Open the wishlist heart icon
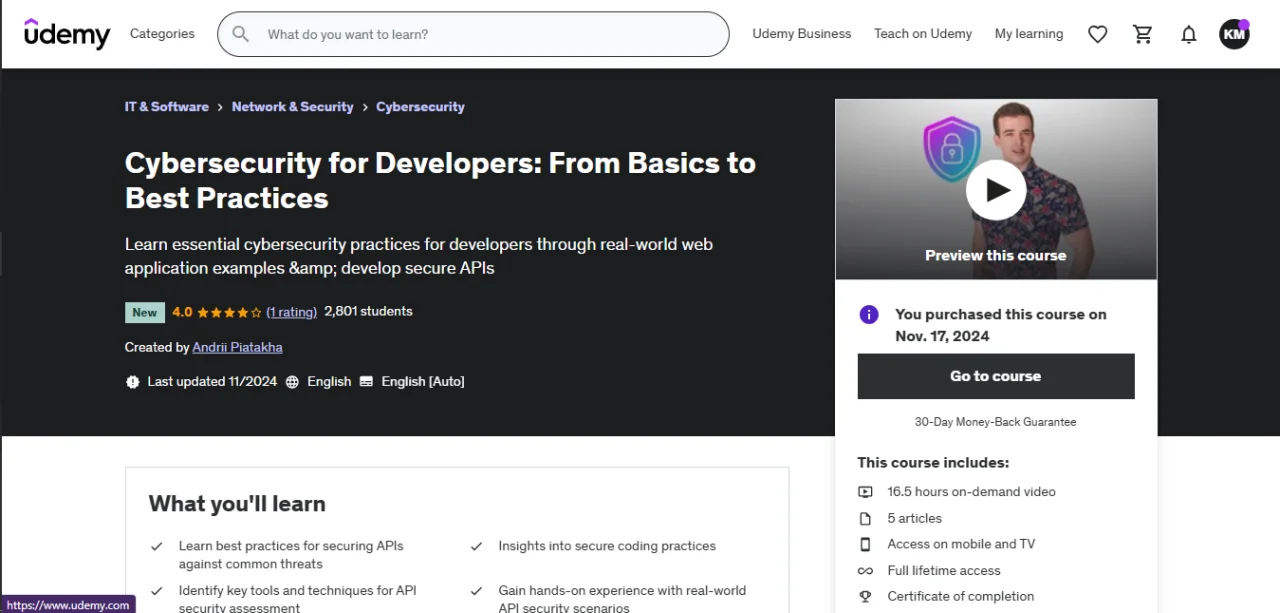 pyautogui.click(x=1097, y=34)
